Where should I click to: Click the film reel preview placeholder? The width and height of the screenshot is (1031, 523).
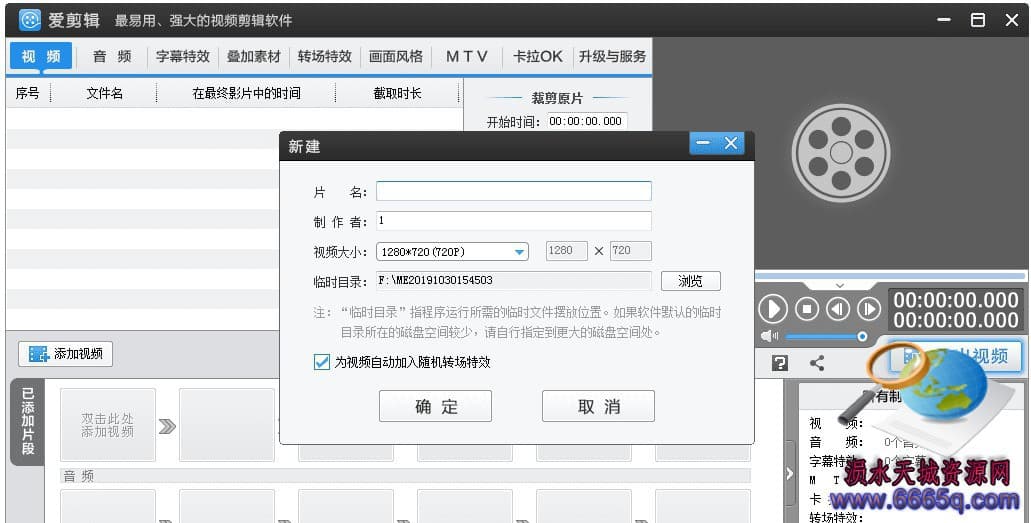[841, 153]
